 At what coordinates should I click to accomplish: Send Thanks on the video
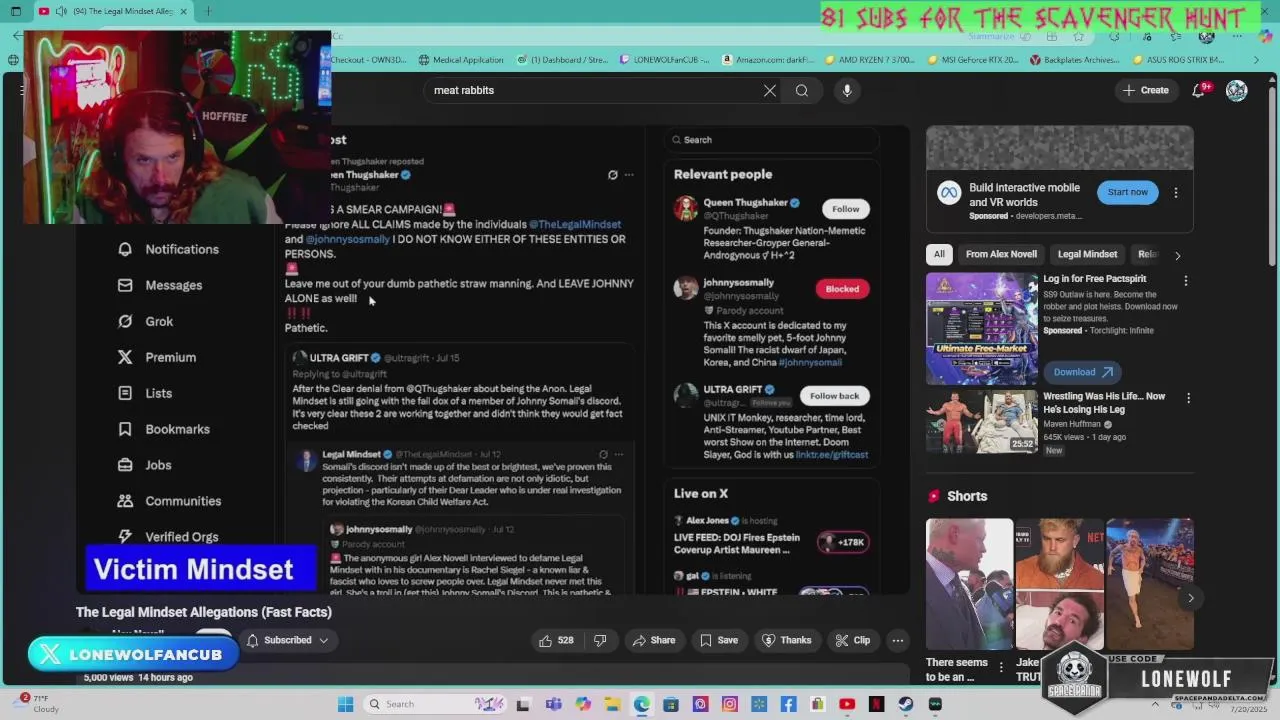787,640
